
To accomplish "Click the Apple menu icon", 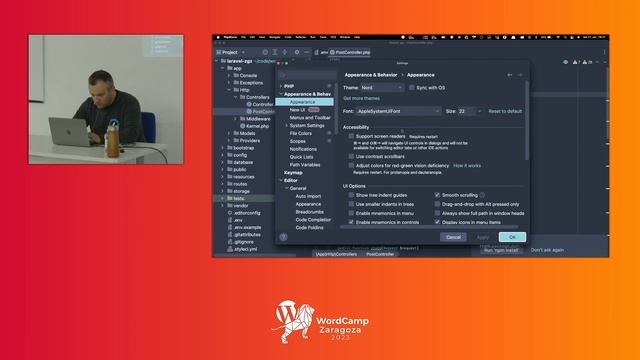I will coord(218,37).
